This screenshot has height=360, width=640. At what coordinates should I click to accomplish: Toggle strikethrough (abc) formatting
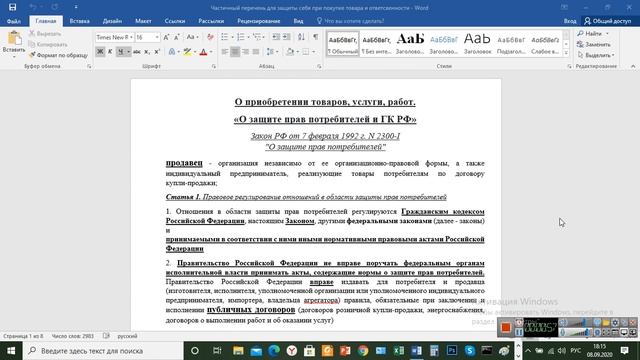137,52
